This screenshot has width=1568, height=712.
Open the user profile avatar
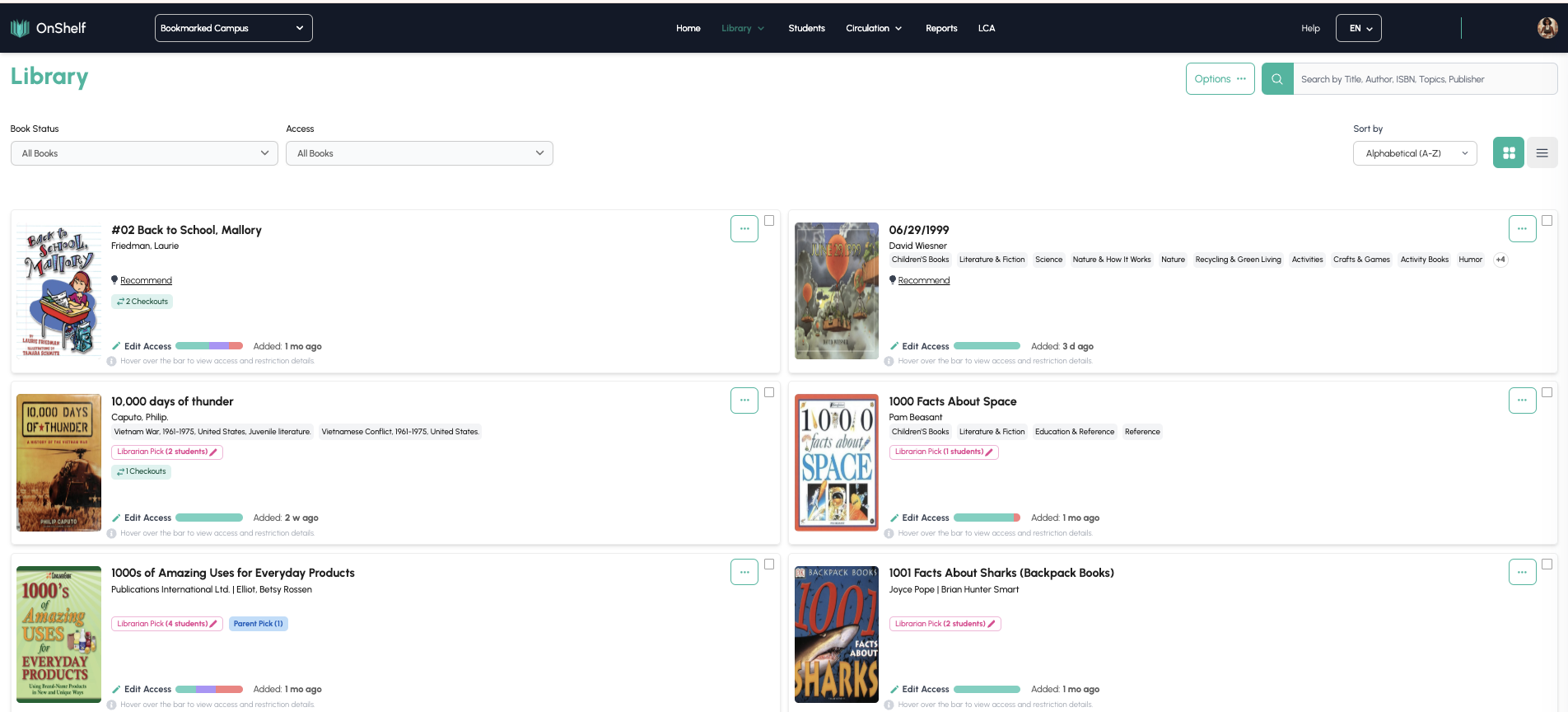pos(1547,28)
